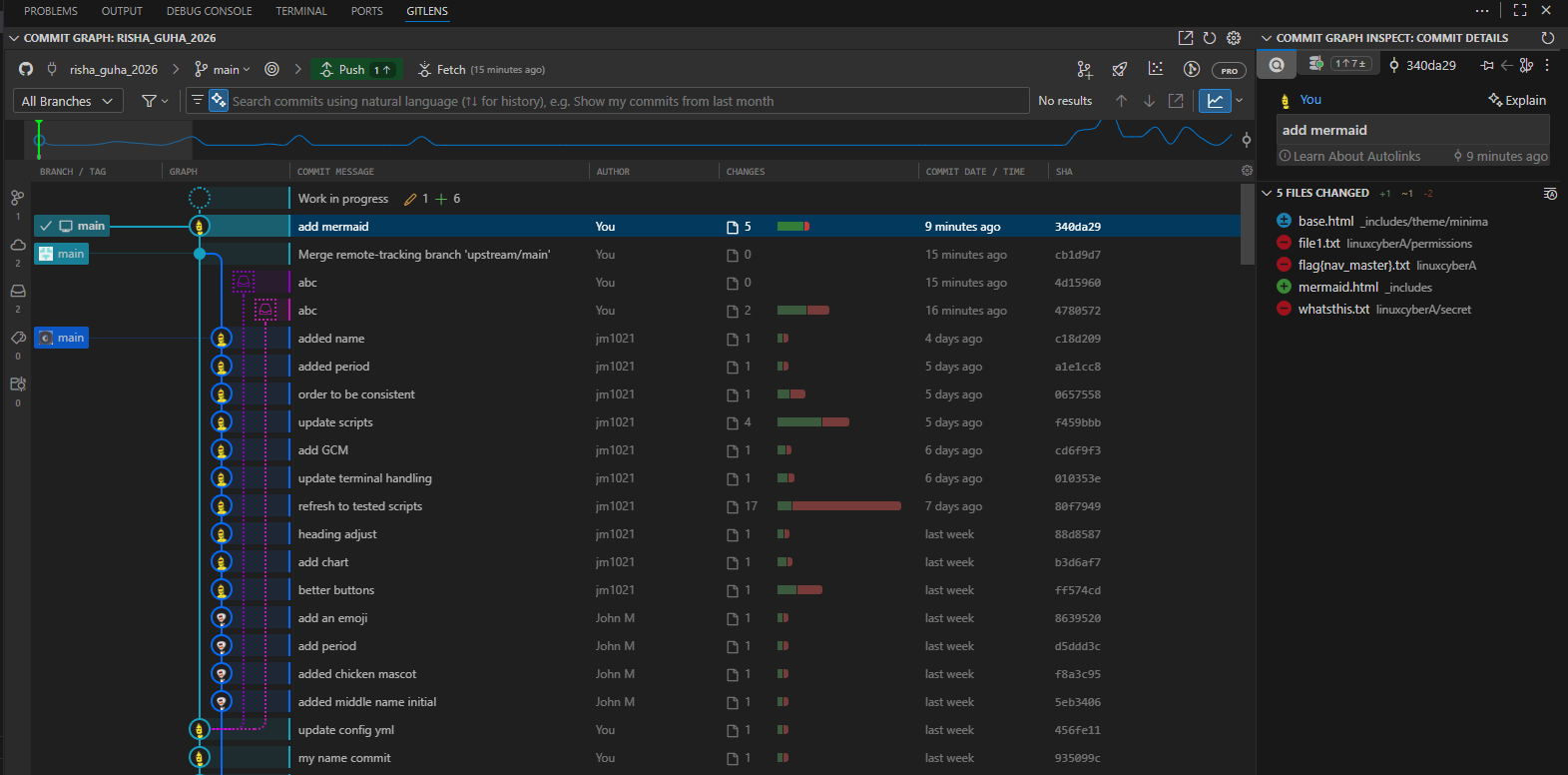Toggle the search filter commits icon

(198, 101)
